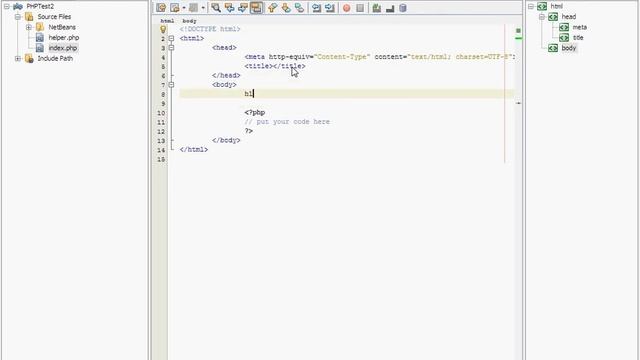
Task: Jump to the next bookmark
Action: click(x=286, y=8)
